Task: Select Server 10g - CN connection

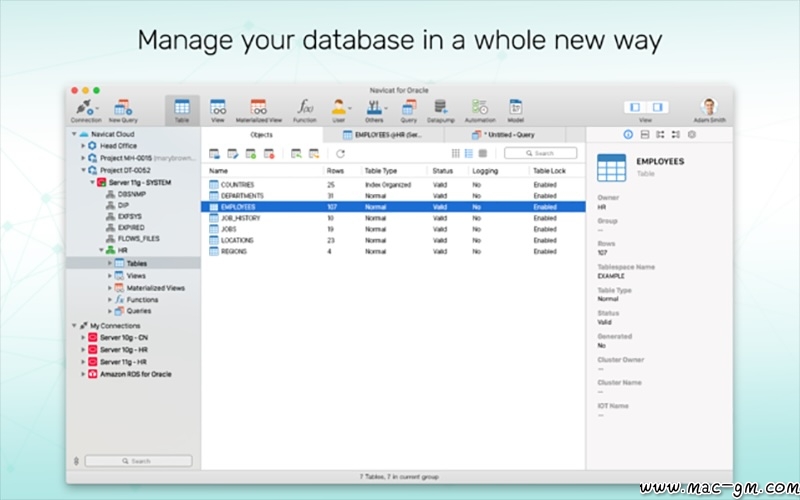Action: pyautogui.click(x=118, y=338)
